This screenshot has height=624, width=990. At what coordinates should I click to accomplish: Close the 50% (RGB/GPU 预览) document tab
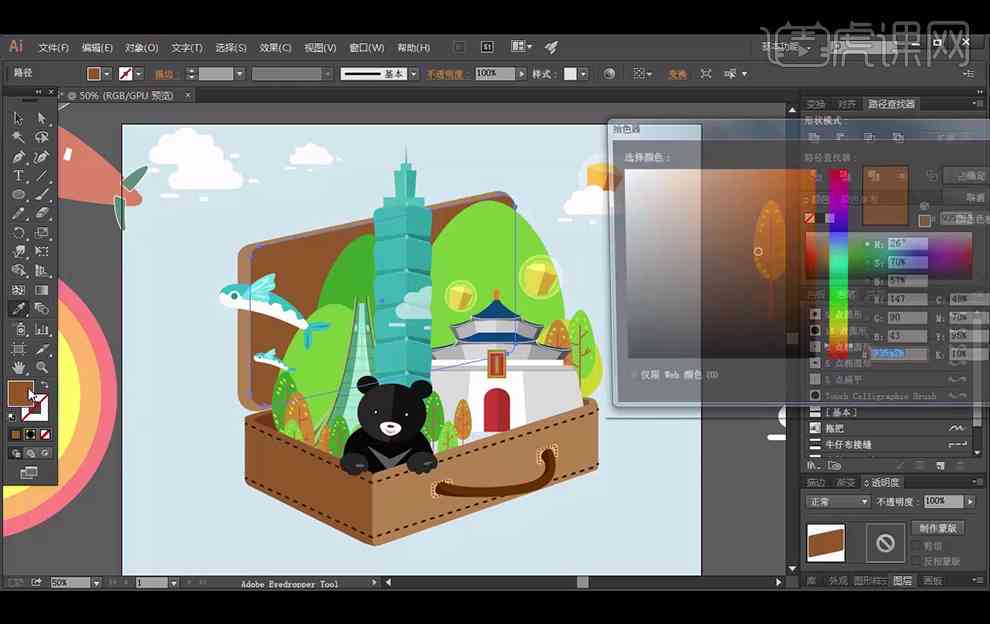coord(188,95)
